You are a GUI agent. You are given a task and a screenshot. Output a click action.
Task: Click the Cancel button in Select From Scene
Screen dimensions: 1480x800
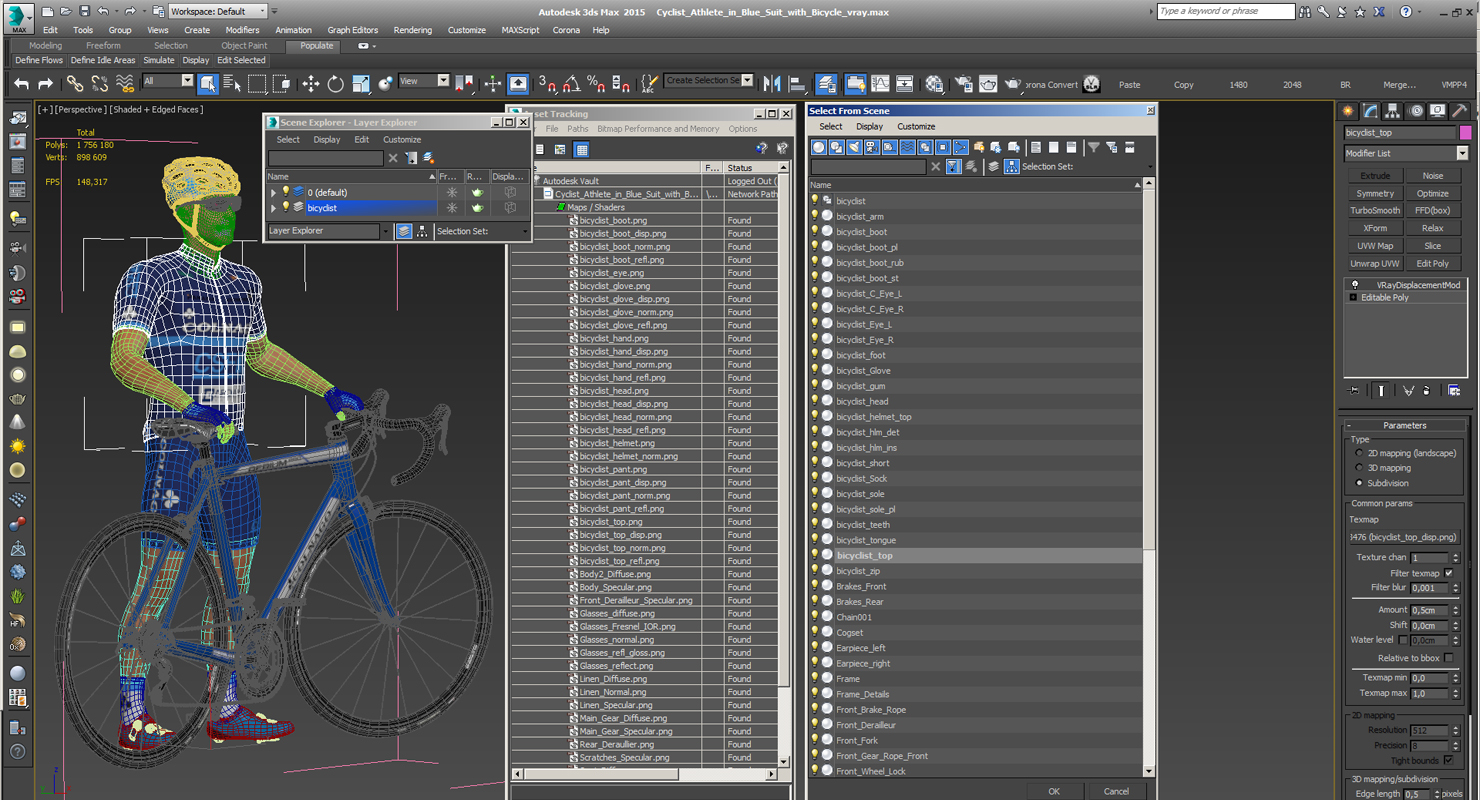click(x=1116, y=791)
